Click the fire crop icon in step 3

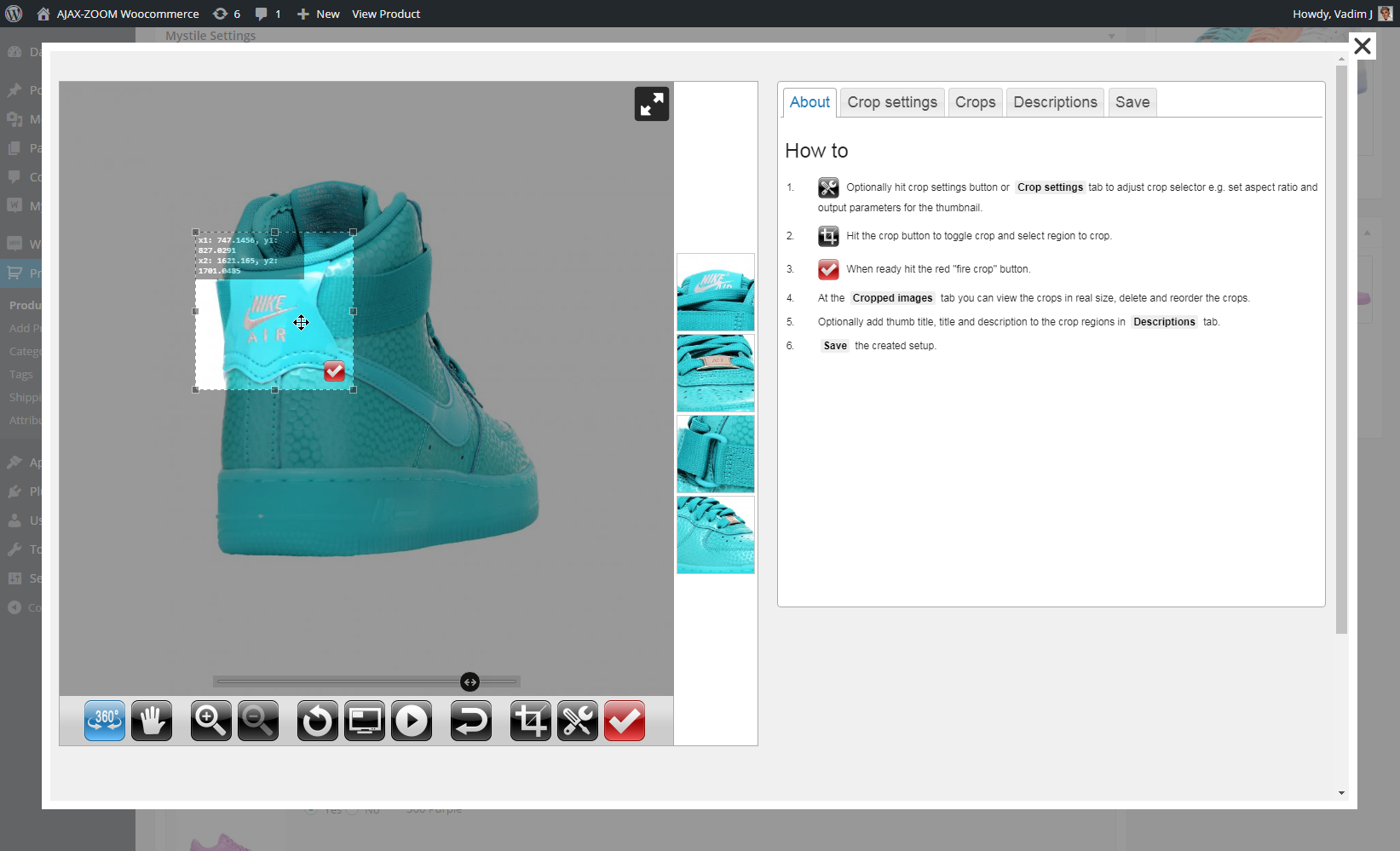click(828, 269)
